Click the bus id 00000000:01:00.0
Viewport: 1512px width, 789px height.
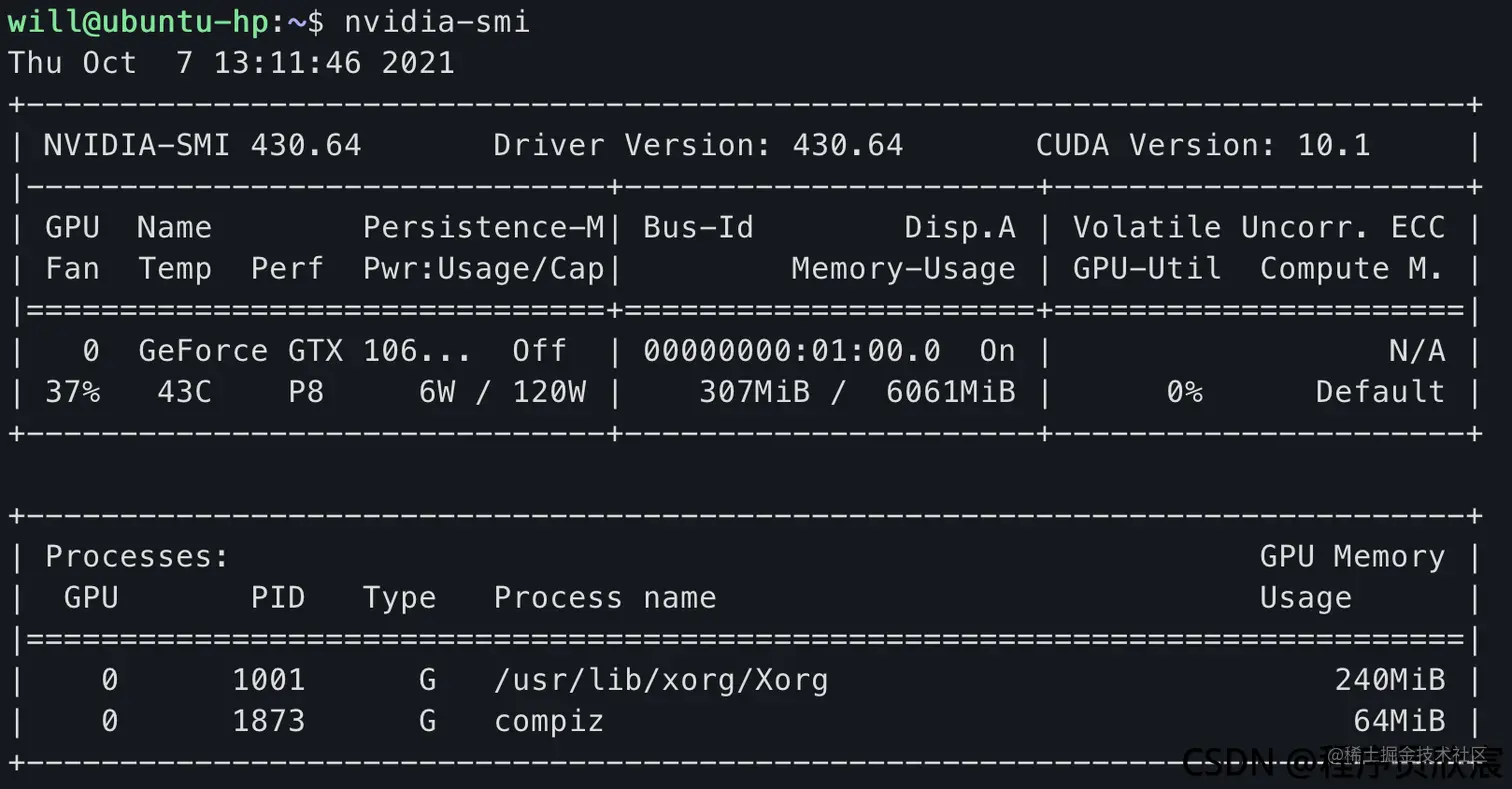pos(792,350)
